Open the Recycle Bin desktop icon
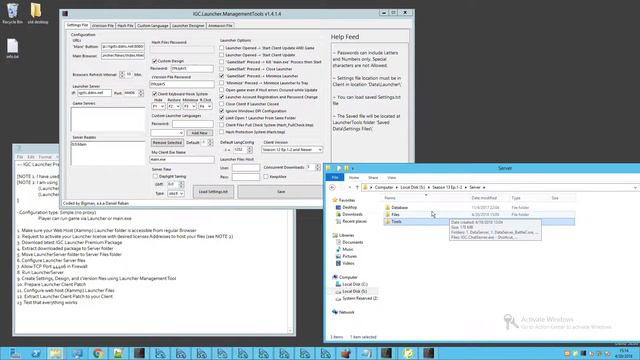This screenshot has height=360, width=640. point(13,13)
